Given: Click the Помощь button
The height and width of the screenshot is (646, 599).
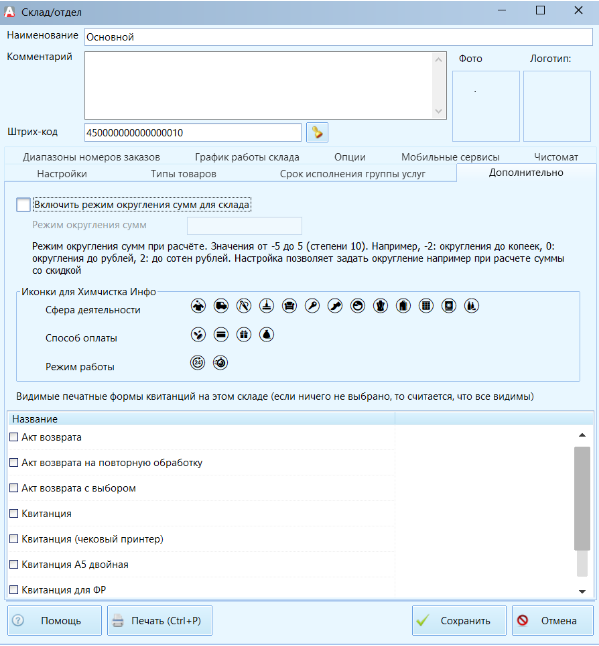Looking at the screenshot, I should [x=54, y=620].
